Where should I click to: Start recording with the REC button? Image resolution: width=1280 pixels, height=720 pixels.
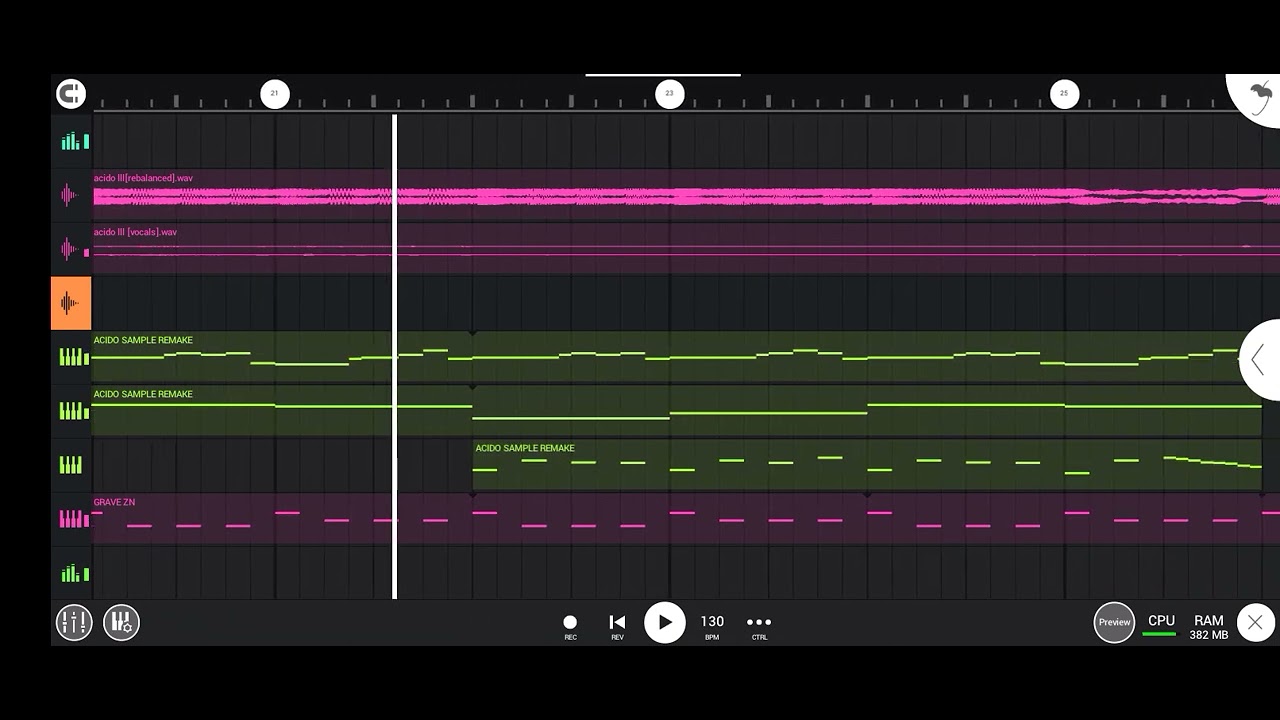pyautogui.click(x=570, y=626)
